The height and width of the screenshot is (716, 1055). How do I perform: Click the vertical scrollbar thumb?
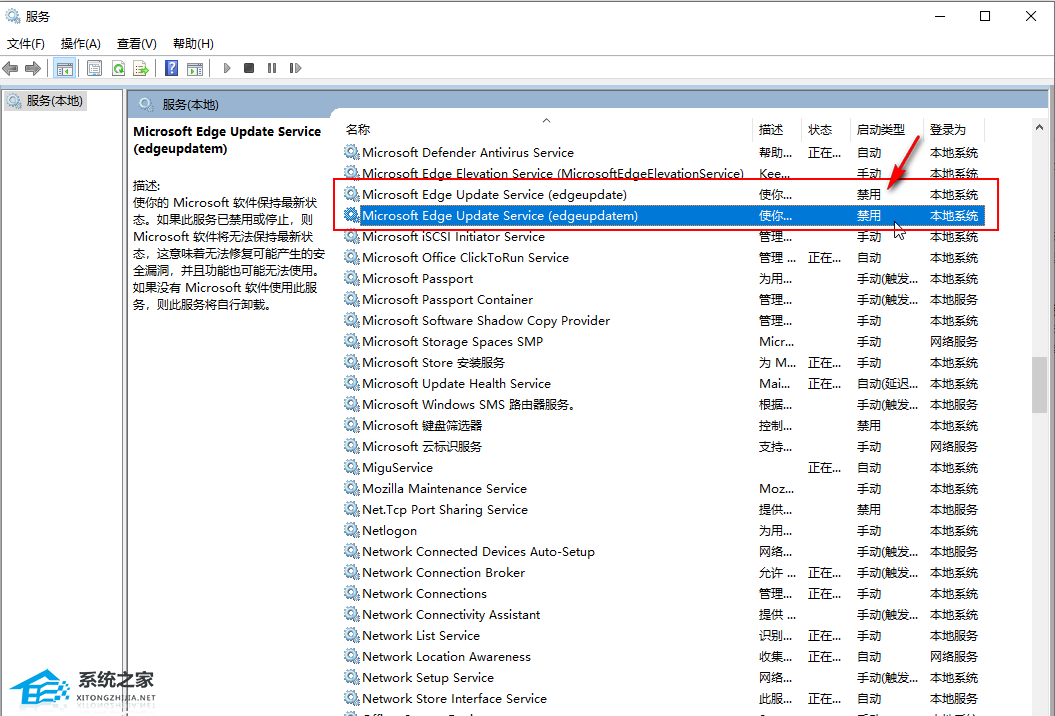click(x=1039, y=384)
